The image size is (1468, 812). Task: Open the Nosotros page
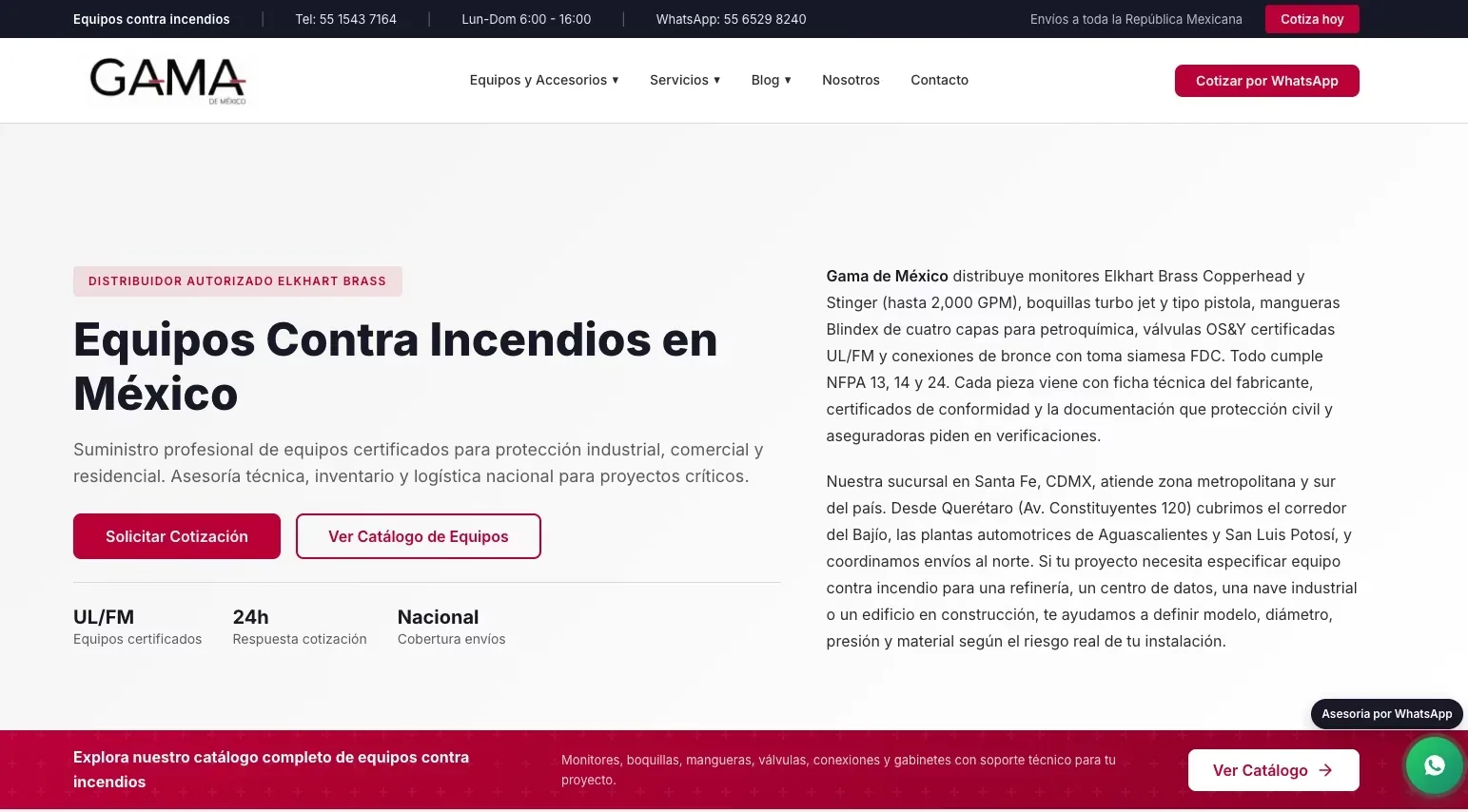[851, 80]
